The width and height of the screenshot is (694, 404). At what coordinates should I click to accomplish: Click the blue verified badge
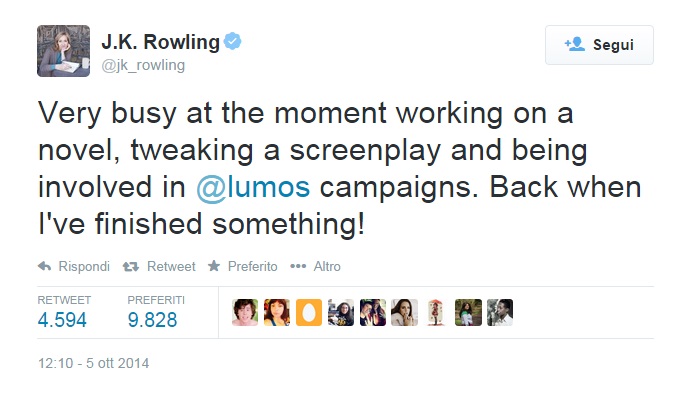[x=233, y=42]
